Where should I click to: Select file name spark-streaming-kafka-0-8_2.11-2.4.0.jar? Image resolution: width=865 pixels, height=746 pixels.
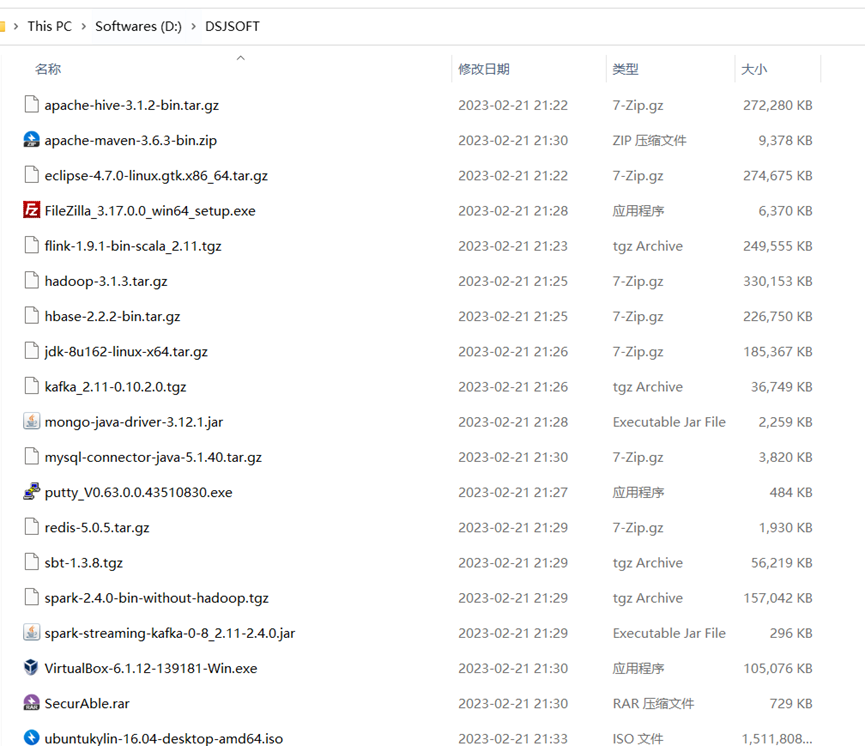tap(170, 633)
